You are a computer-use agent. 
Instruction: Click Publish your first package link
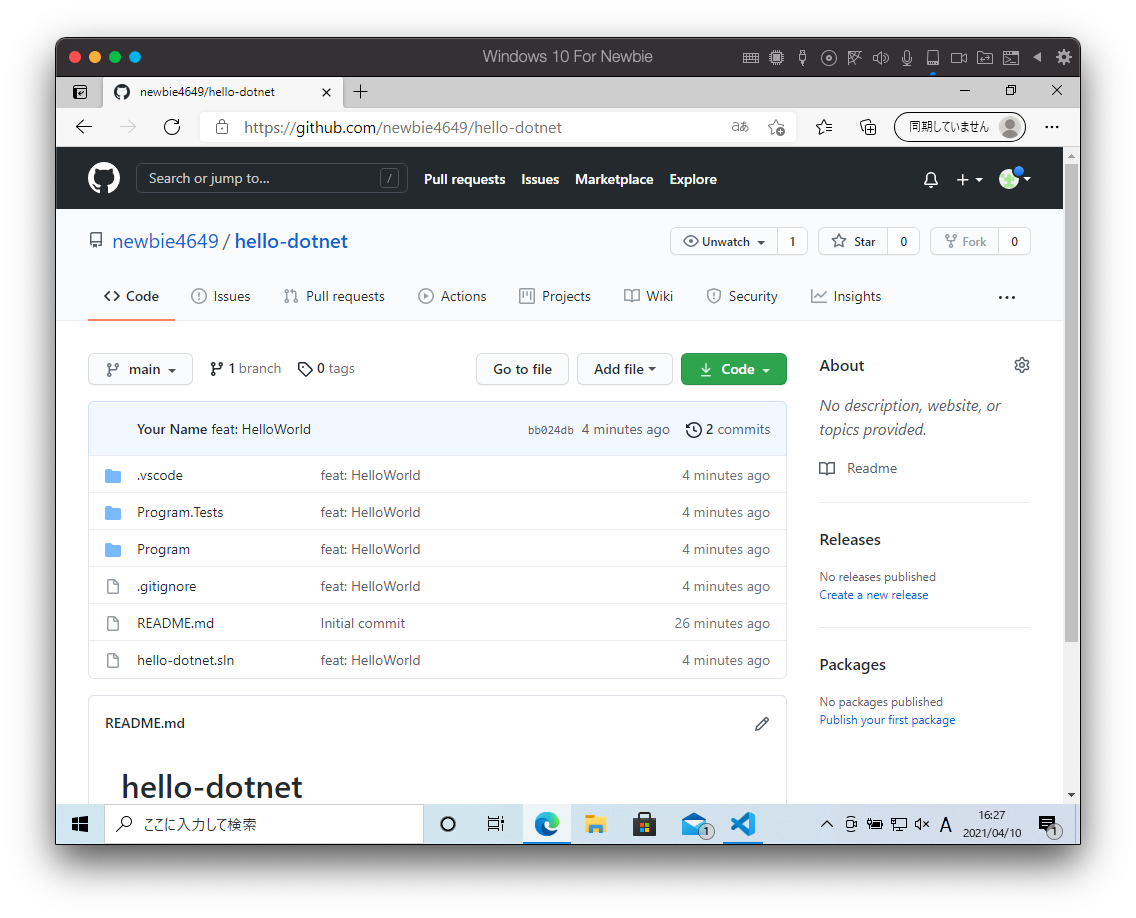coord(888,720)
